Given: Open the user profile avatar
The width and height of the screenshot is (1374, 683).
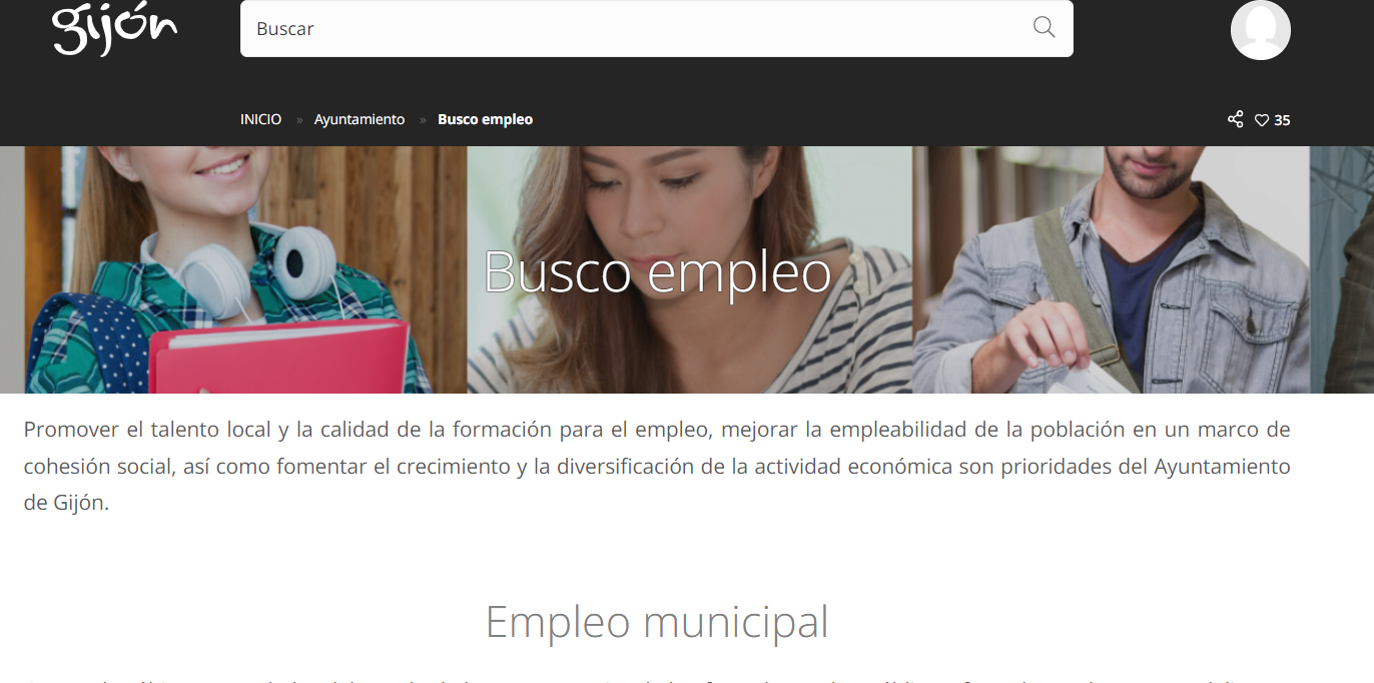Looking at the screenshot, I should tap(1260, 29).
